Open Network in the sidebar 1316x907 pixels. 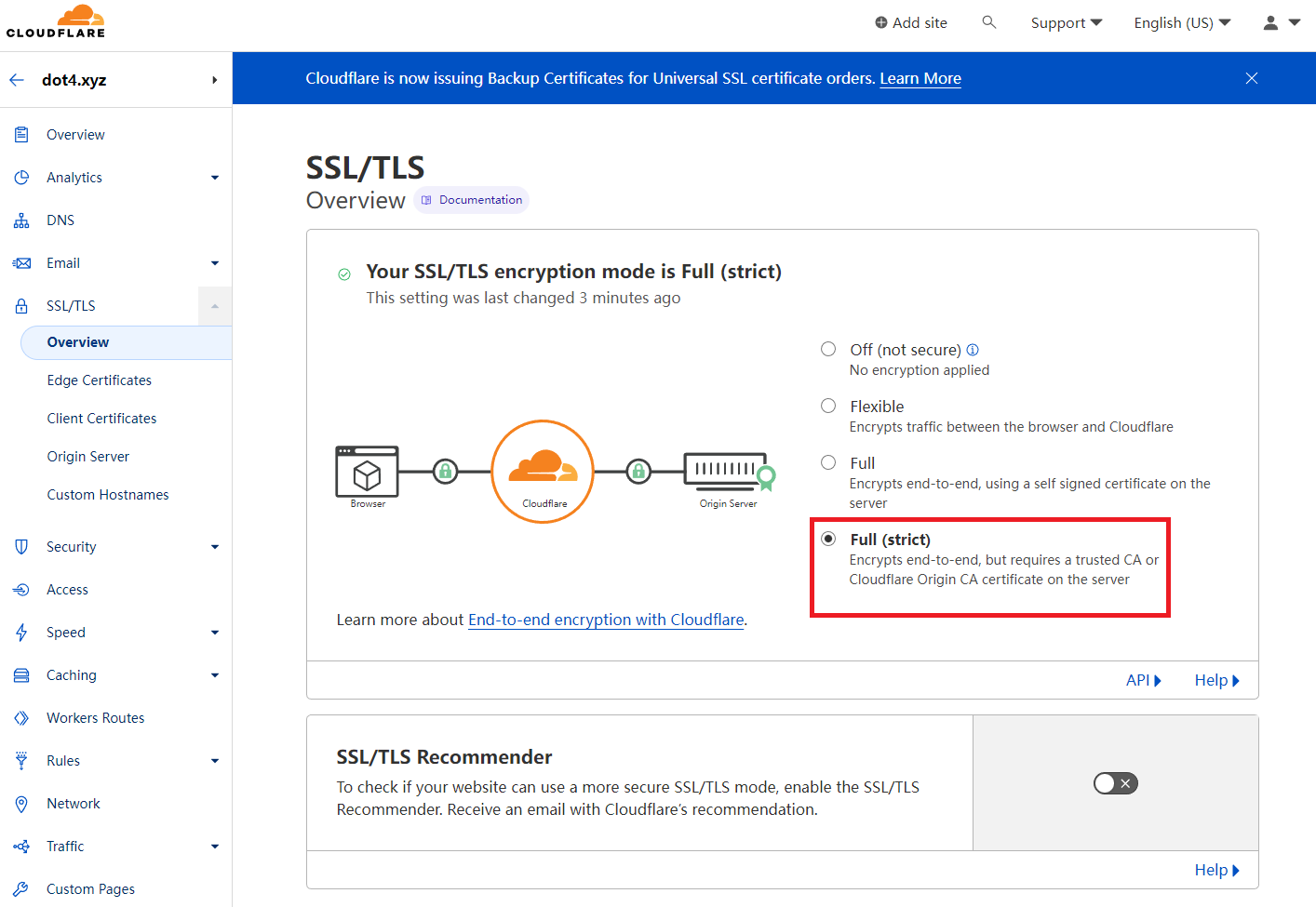[x=74, y=804]
